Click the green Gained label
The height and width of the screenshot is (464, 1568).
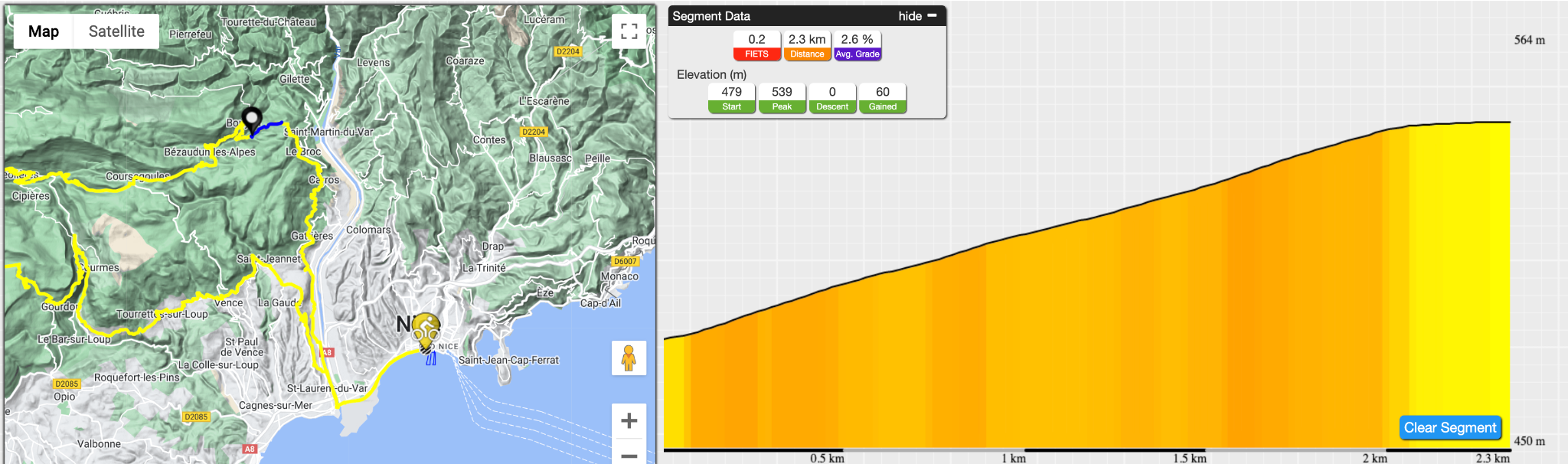point(883,107)
